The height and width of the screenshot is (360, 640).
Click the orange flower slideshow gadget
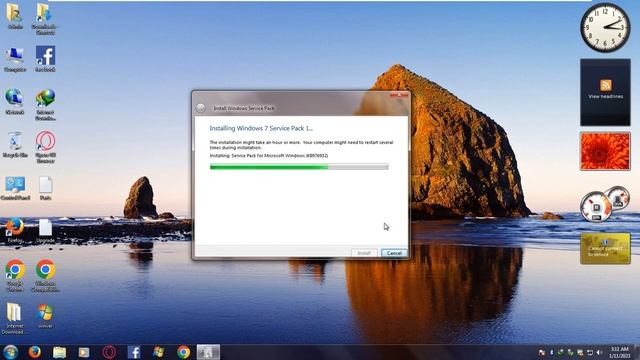point(605,151)
